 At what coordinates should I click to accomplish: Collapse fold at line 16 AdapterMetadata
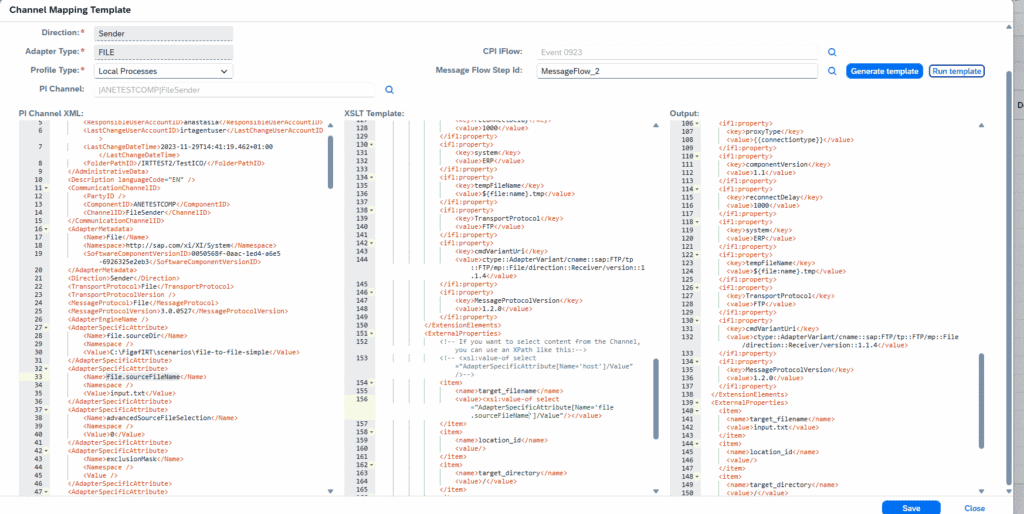point(46,229)
